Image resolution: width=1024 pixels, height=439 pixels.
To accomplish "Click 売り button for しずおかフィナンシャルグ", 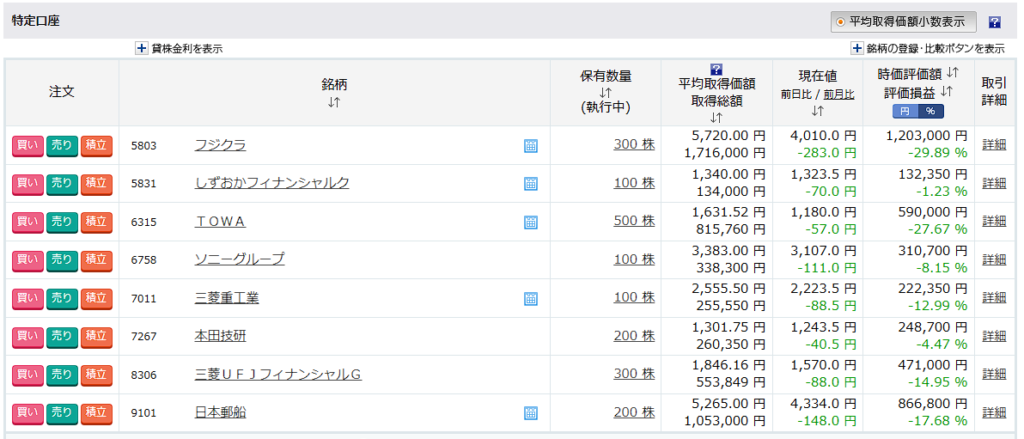I will tap(62, 184).
